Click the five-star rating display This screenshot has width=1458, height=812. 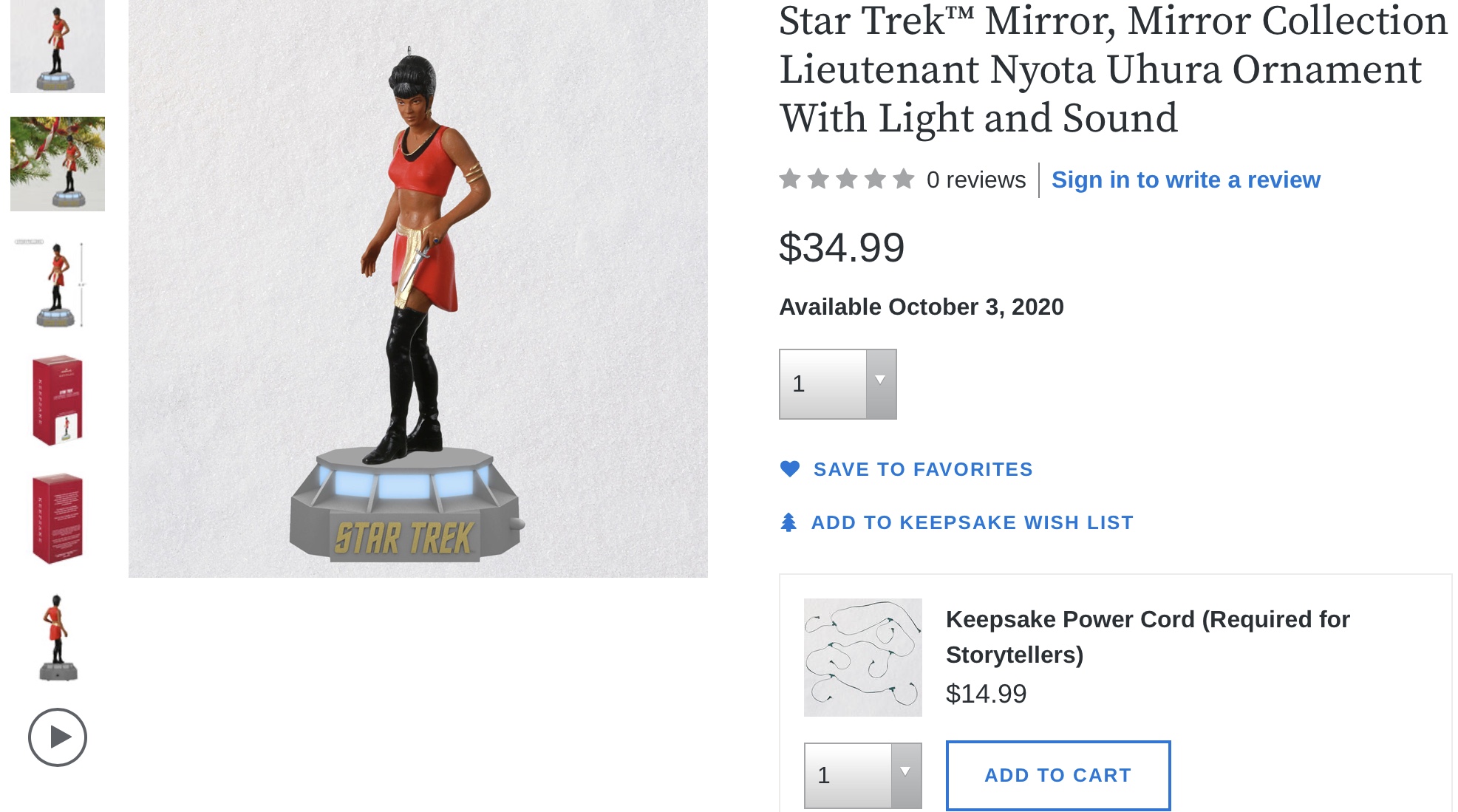point(846,180)
